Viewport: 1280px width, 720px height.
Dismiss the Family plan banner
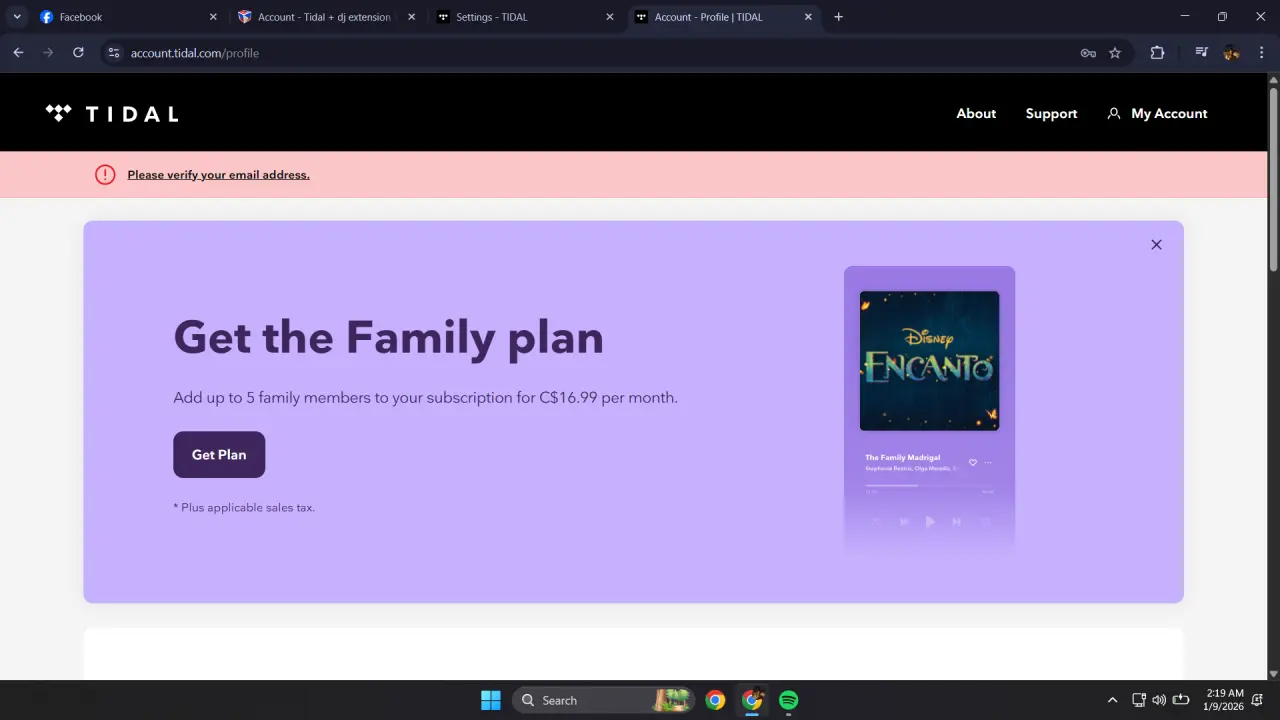point(1156,245)
